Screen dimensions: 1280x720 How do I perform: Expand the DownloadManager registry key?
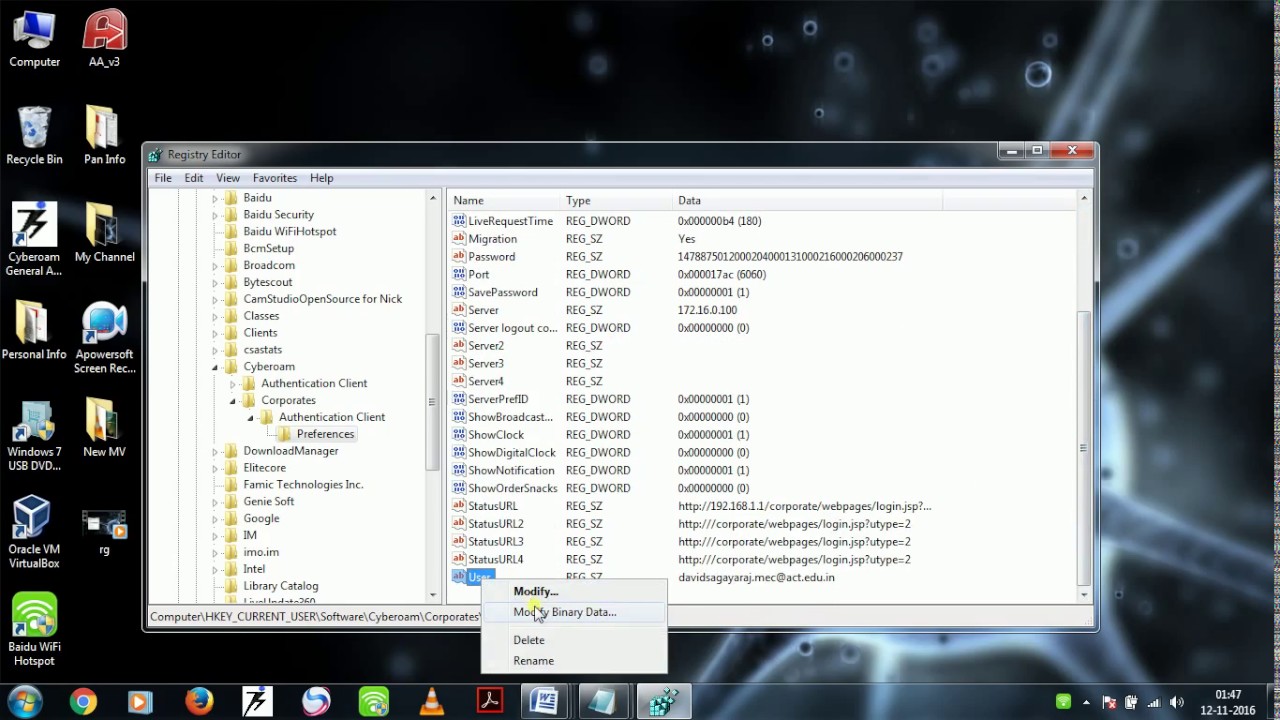pyautogui.click(x=215, y=451)
